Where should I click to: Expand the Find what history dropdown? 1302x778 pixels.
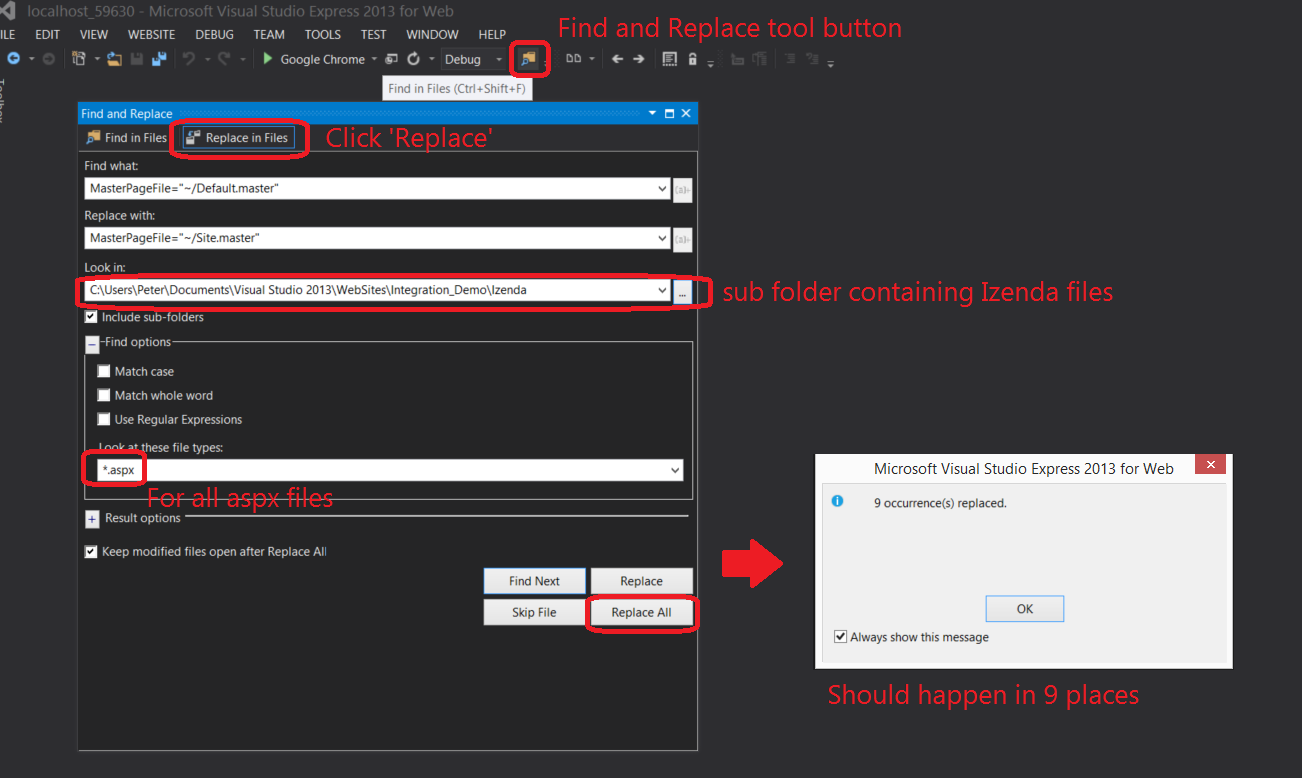point(662,188)
